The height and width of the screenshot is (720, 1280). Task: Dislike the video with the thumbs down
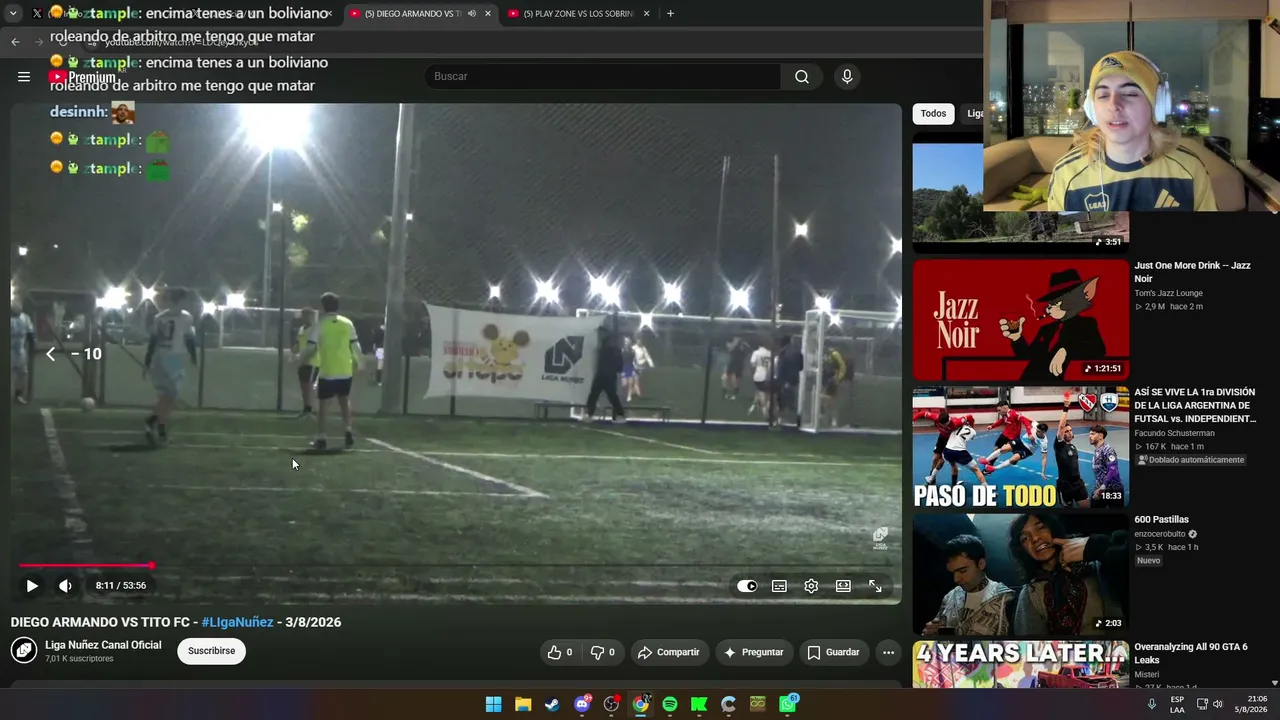point(602,652)
